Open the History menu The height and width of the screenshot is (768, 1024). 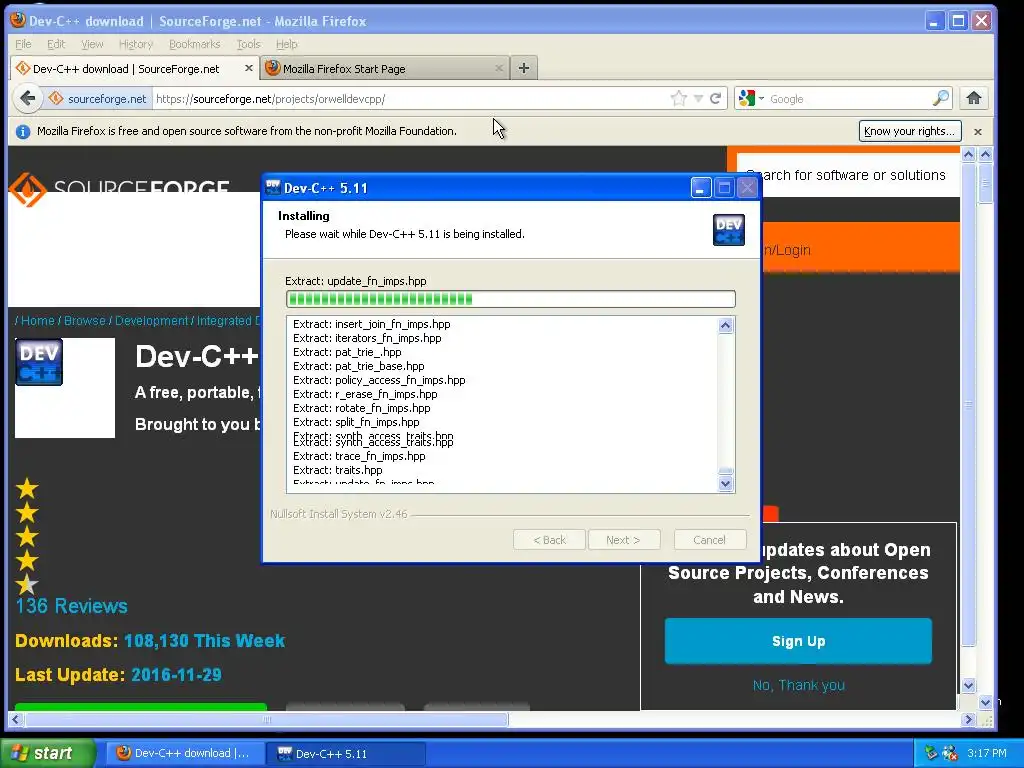[136, 44]
